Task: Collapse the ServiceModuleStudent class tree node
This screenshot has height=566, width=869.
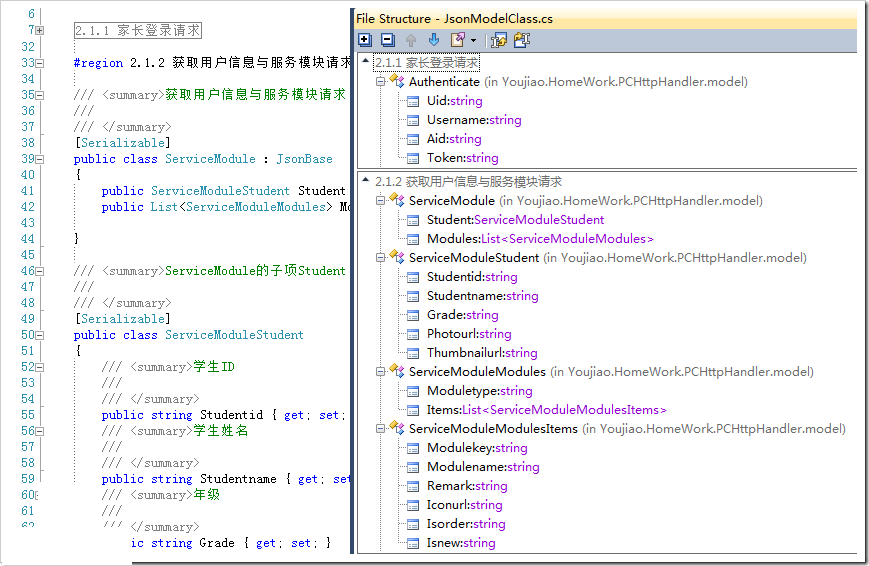Action: pyautogui.click(x=380, y=257)
